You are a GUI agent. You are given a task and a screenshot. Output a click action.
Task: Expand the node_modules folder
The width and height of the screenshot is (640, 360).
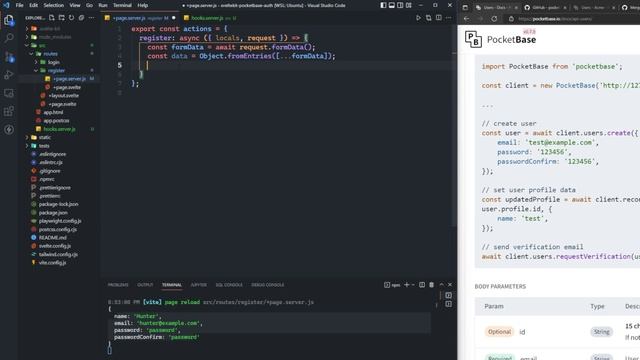[x=27, y=37]
